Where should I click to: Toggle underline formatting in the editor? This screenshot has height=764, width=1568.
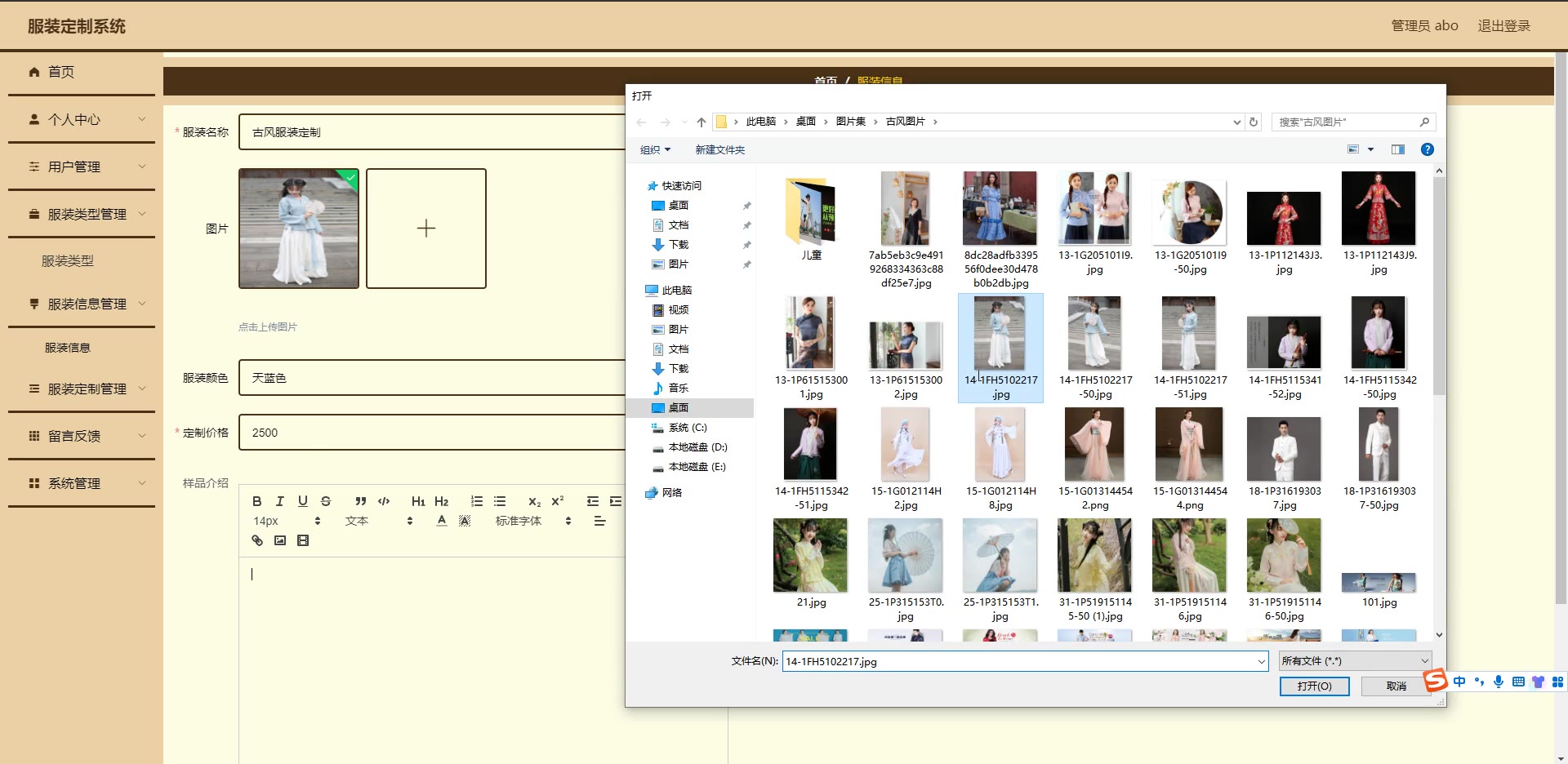tap(303, 501)
